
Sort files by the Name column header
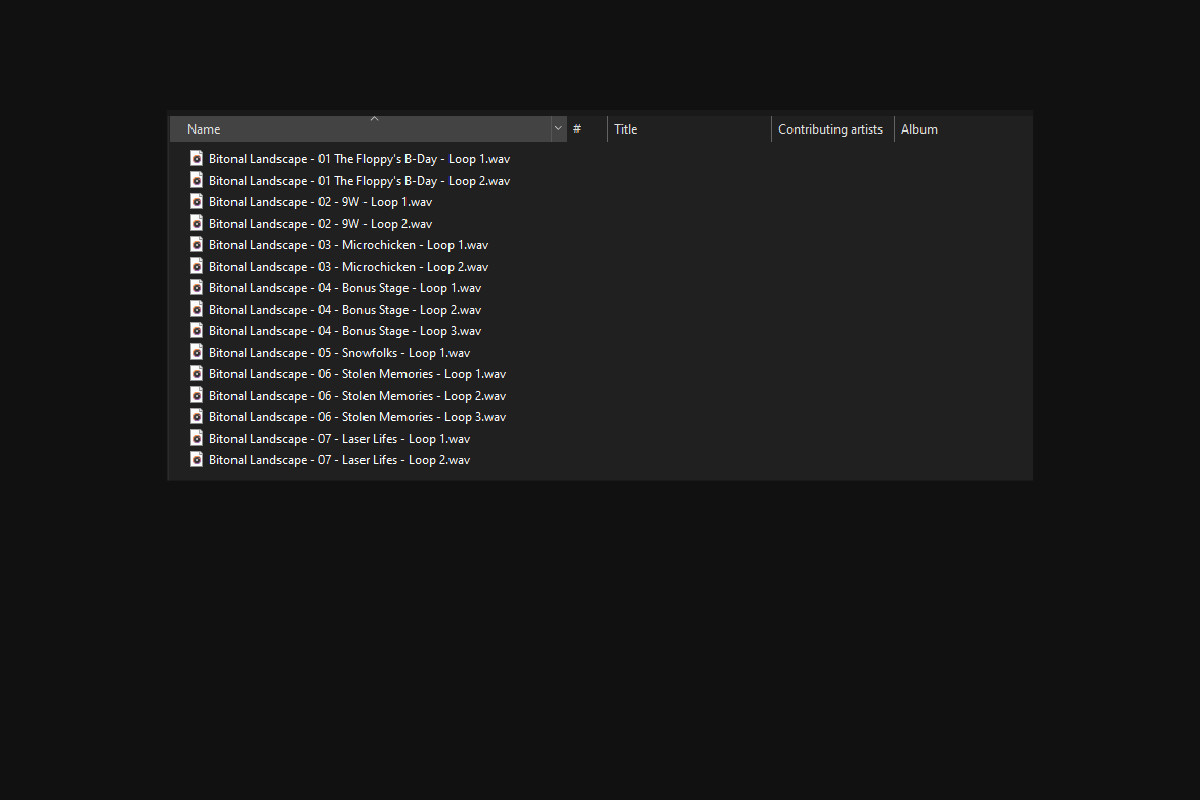click(x=360, y=129)
